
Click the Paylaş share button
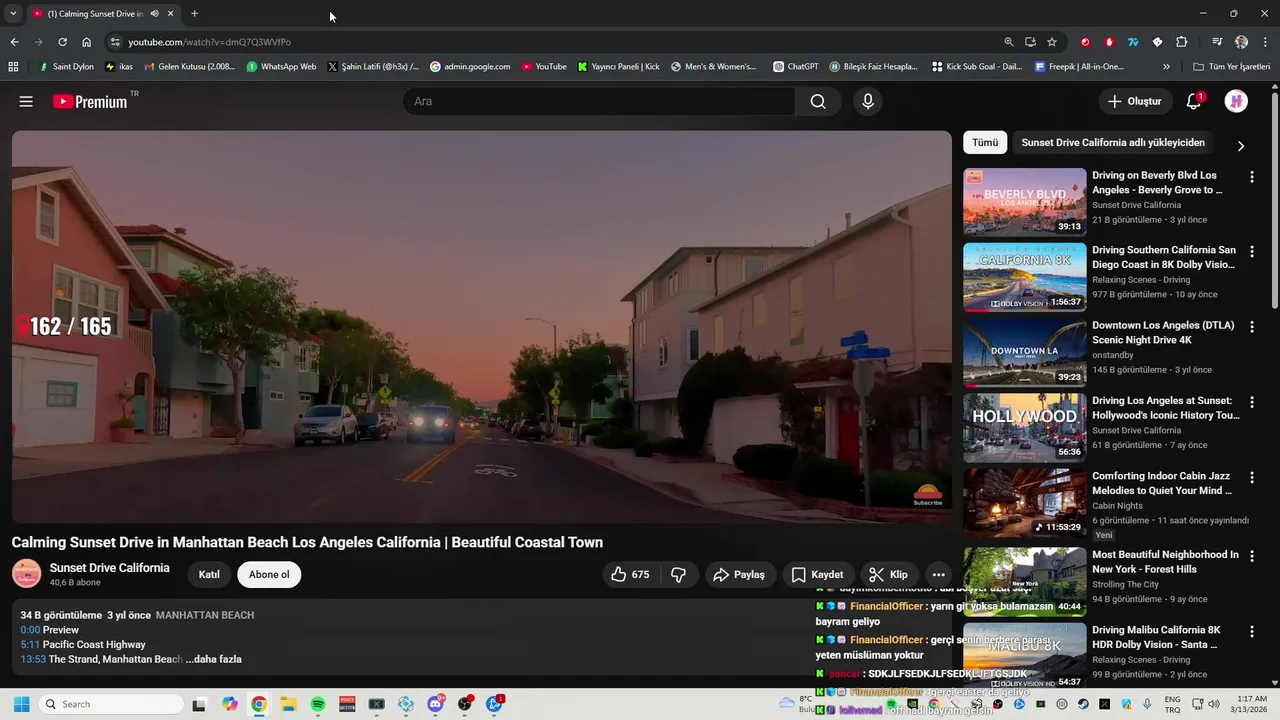point(739,574)
